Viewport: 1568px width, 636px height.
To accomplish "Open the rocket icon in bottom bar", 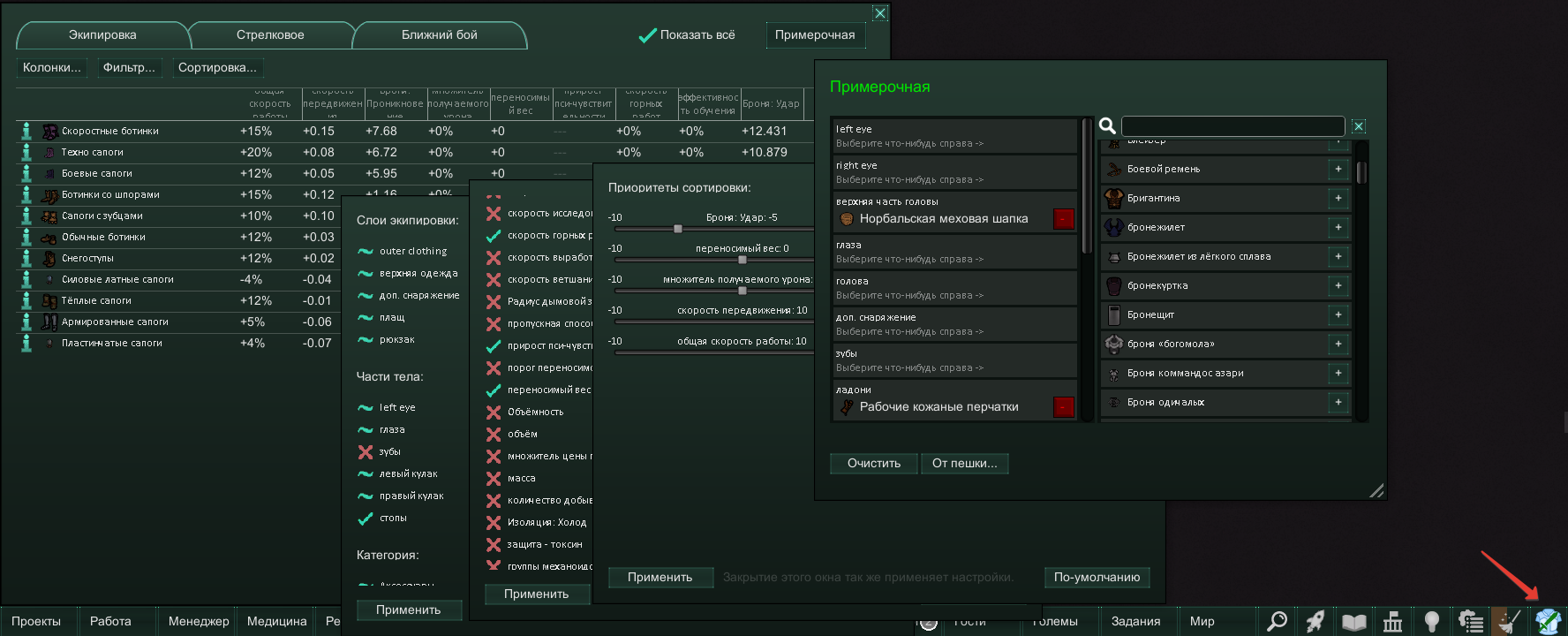I will pos(1315,621).
